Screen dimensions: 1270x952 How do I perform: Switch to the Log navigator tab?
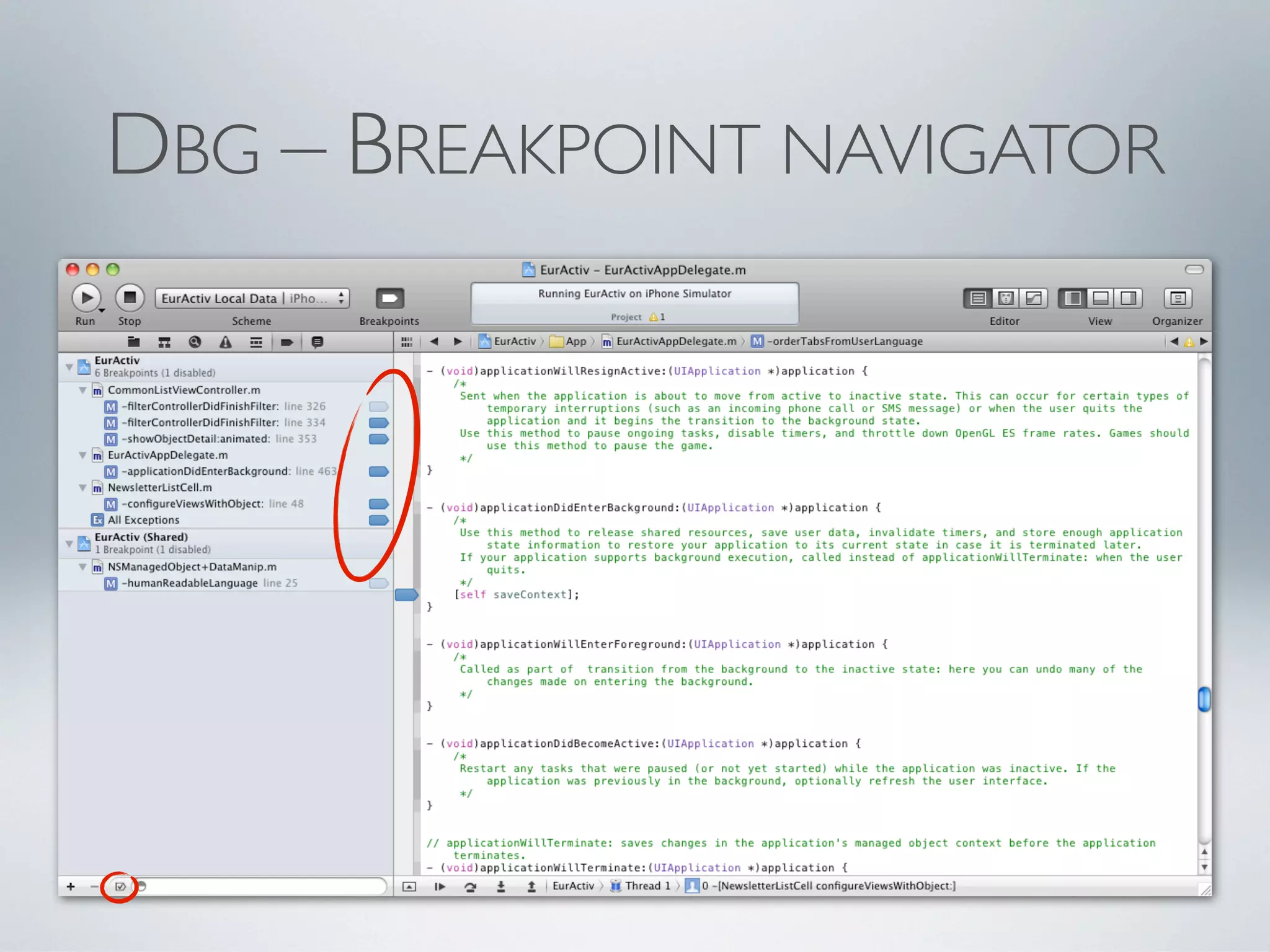(x=317, y=342)
